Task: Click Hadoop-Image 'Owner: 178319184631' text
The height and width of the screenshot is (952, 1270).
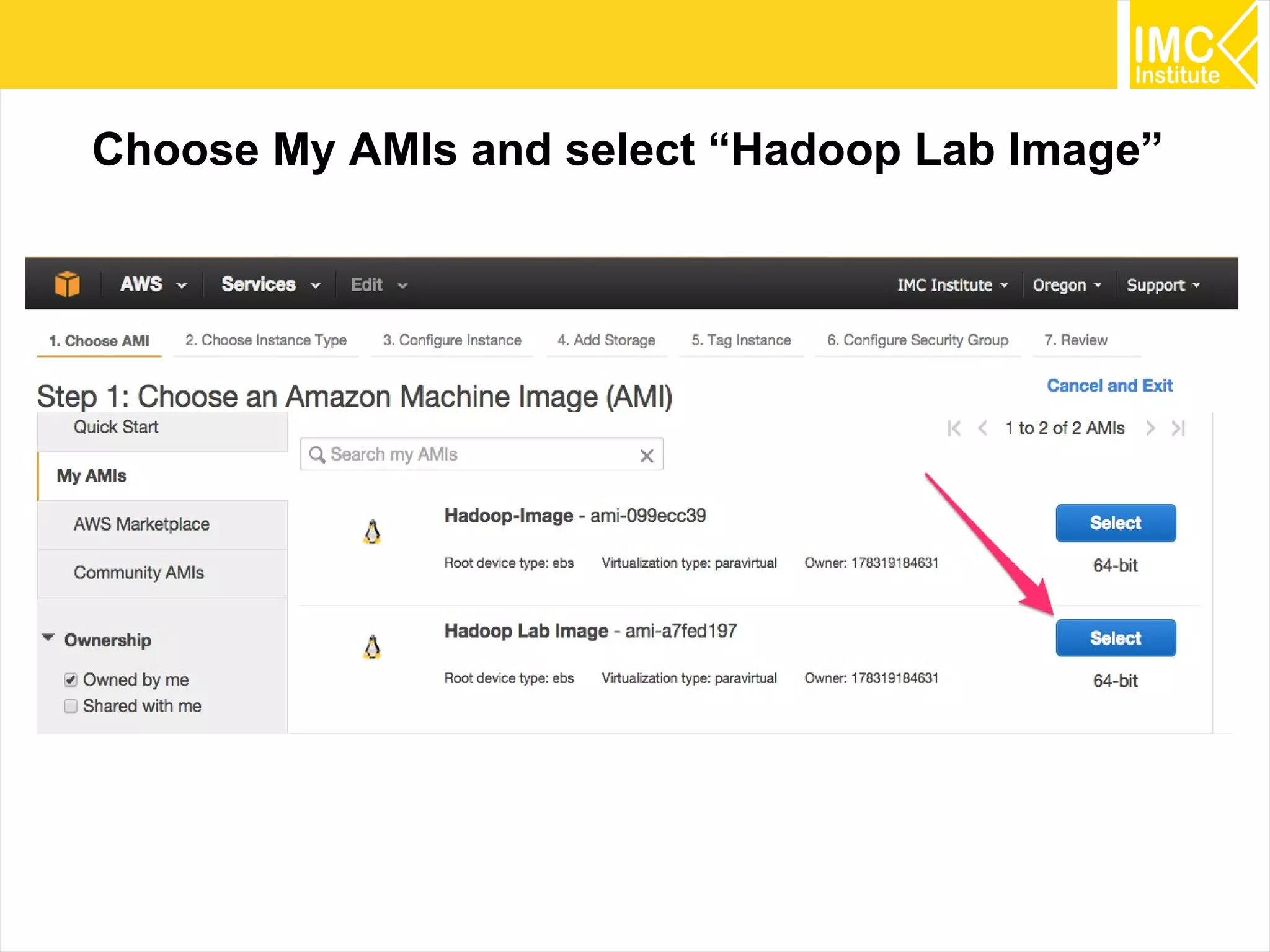Action: tap(871, 563)
